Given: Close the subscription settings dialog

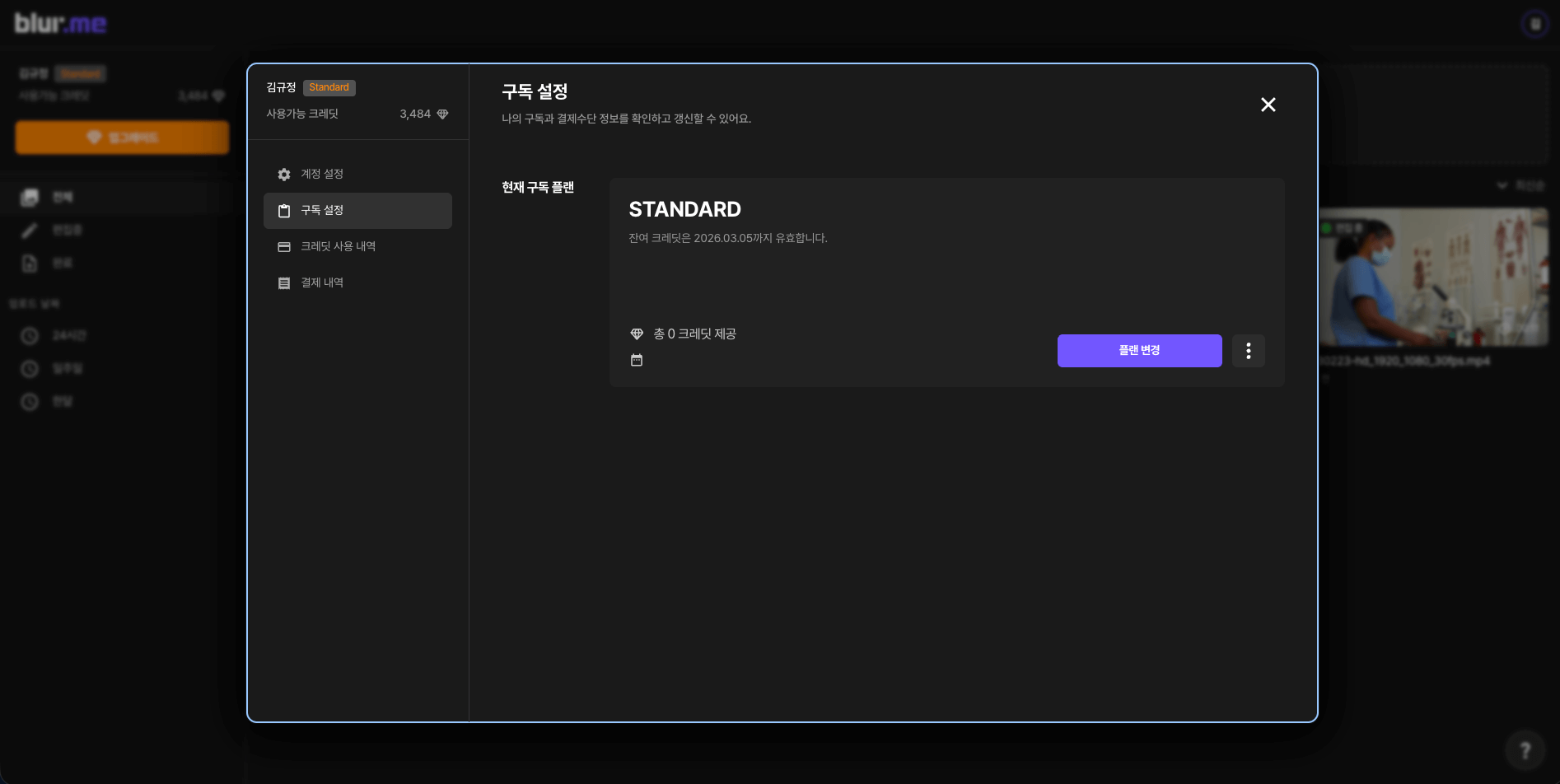Looking at the screenshot, I should tap(1268, 105).
